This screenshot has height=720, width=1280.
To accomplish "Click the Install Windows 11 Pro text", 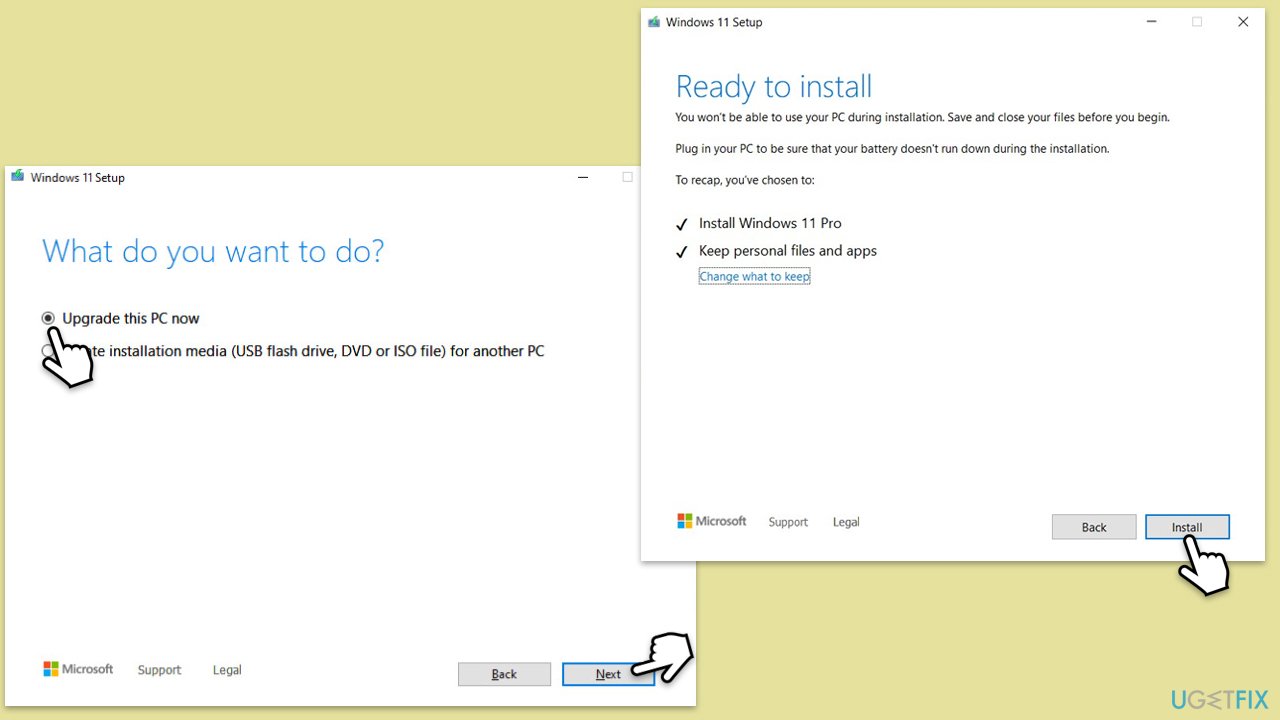I will 770,223.
